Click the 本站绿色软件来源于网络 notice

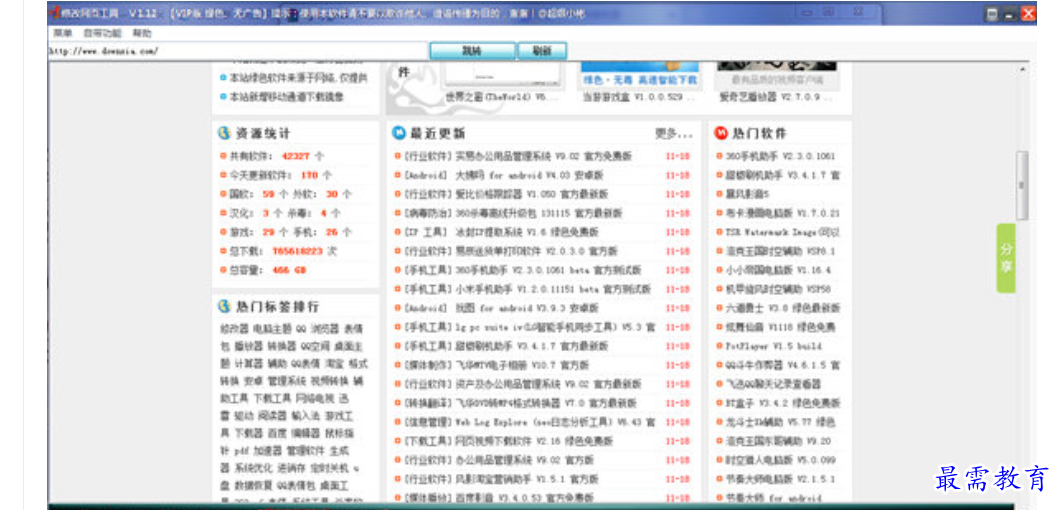coord(299,78)
